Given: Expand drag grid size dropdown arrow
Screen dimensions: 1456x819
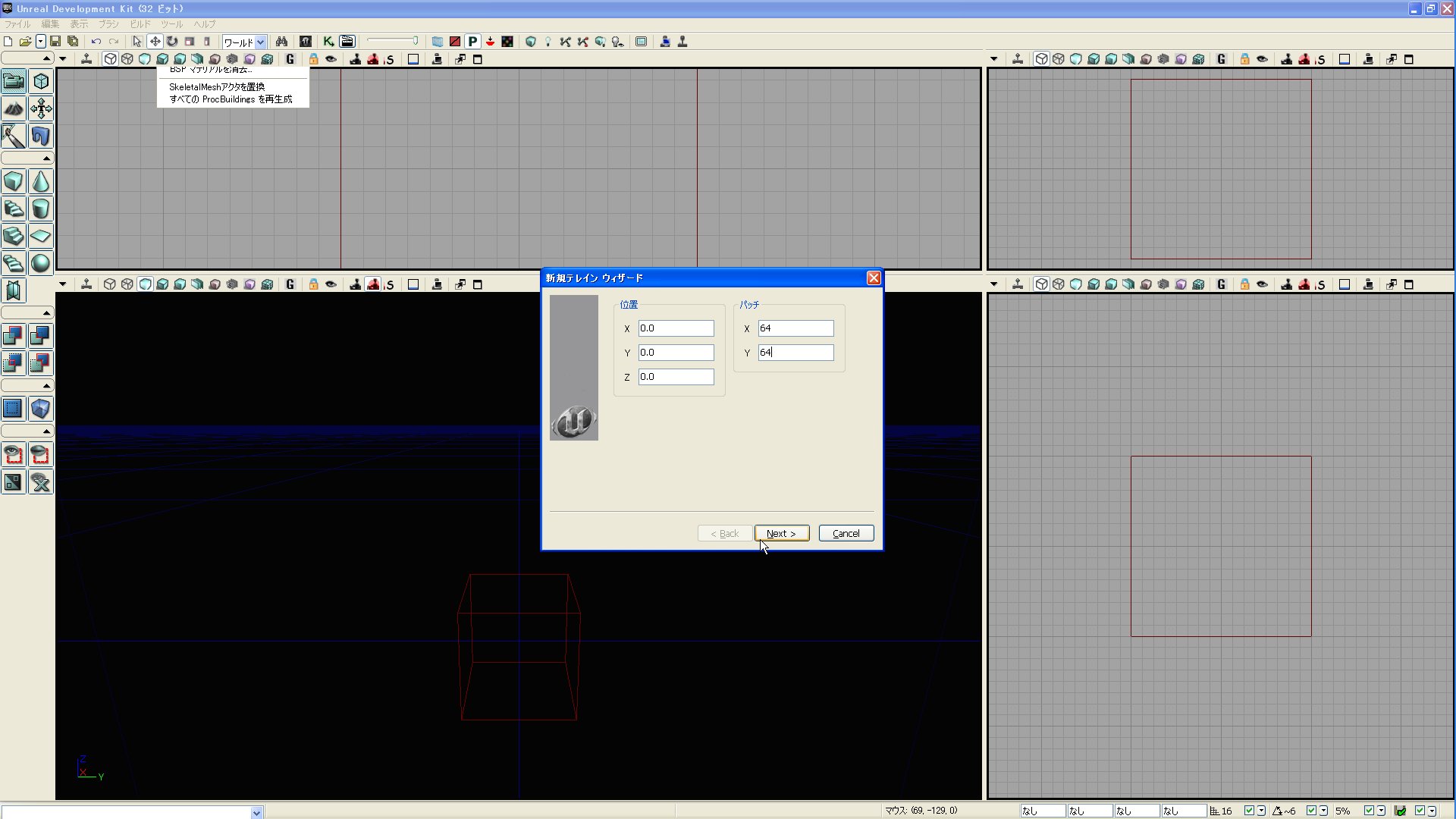Looking at the screenshot, I should click(x=1261, y=811).
